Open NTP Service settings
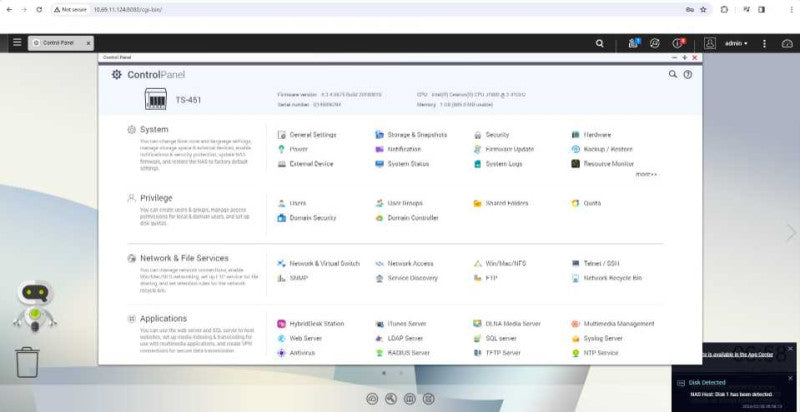The width and height of the screenshot is (800, 412). click(x=595, y=353)
